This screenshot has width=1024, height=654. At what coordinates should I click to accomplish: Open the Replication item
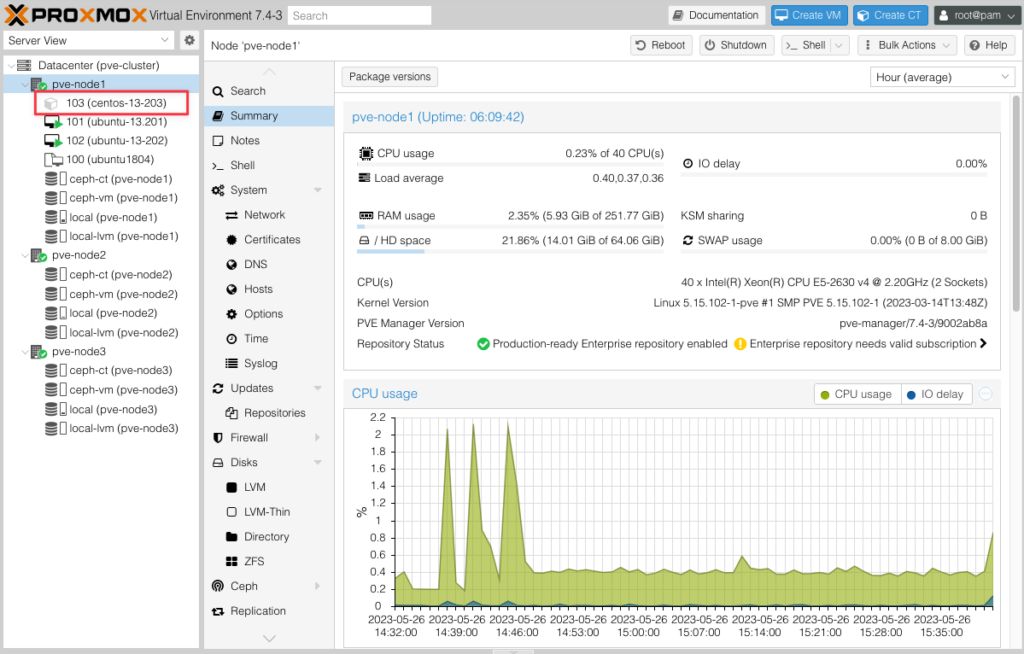268,612
